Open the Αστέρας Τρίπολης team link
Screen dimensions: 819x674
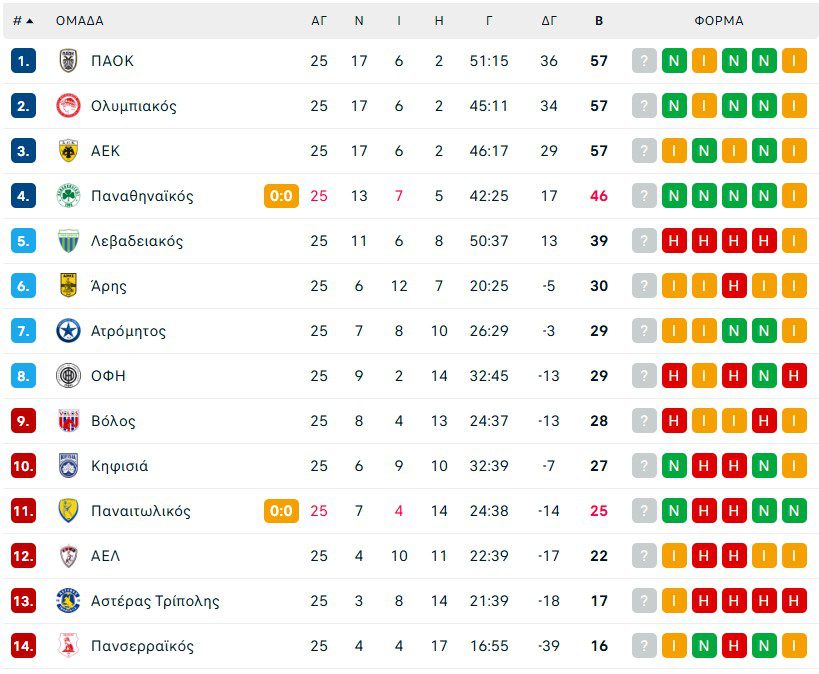pyautogui.click(x=155, y=601)
